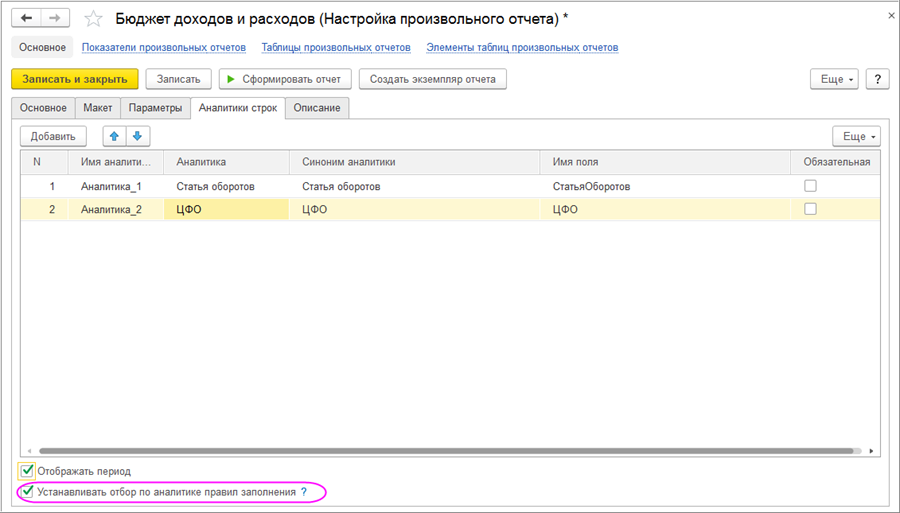Disable Устанавливать отбор по аналитике правил заполнения
Image resolution: width=900 pixels, height=513 pixels.
(x=27, y=492)
